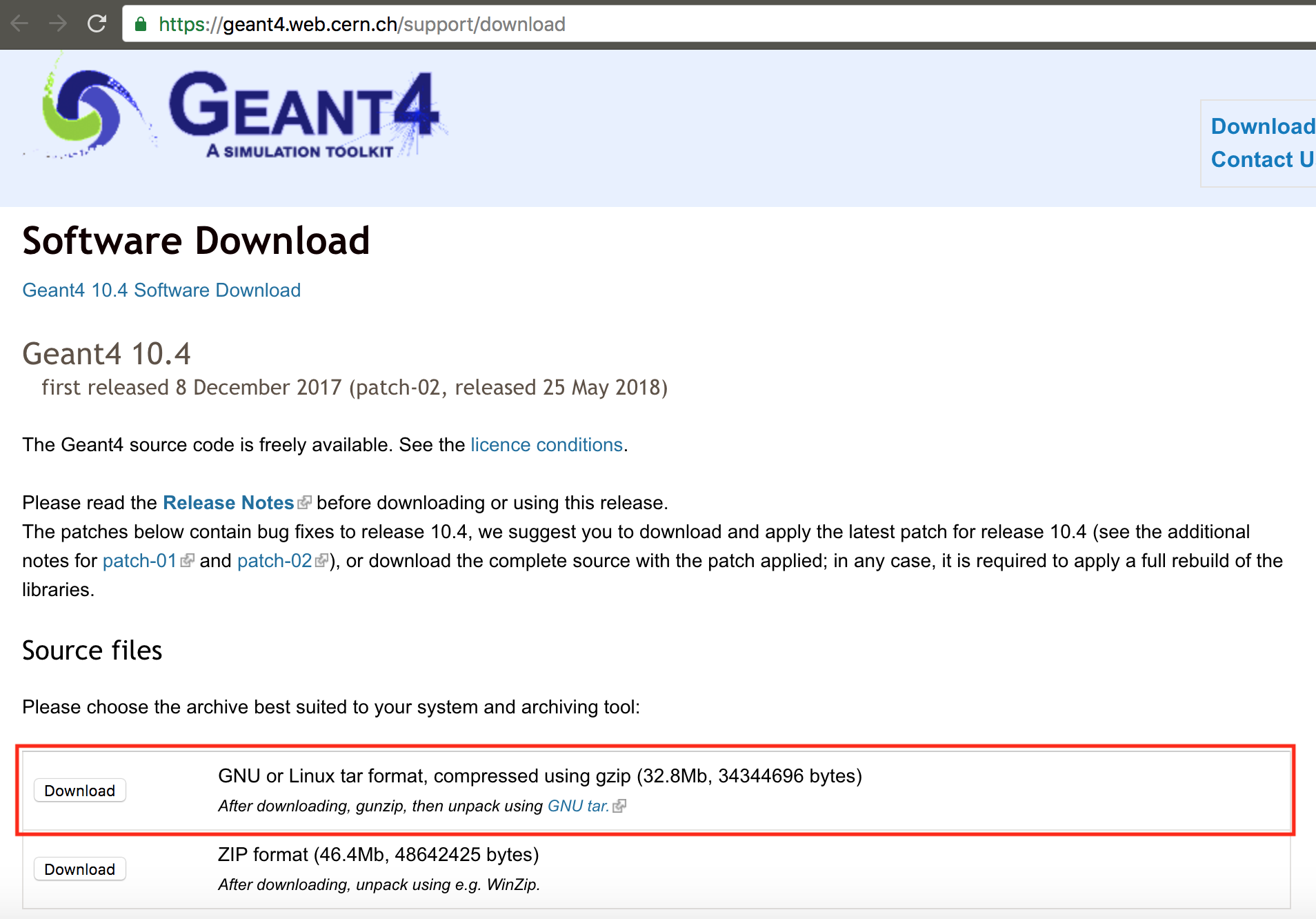Screen dimensions: 1316x919
Task: Click the external-link icon beside patch-02
Action: [x=322, y=561]
